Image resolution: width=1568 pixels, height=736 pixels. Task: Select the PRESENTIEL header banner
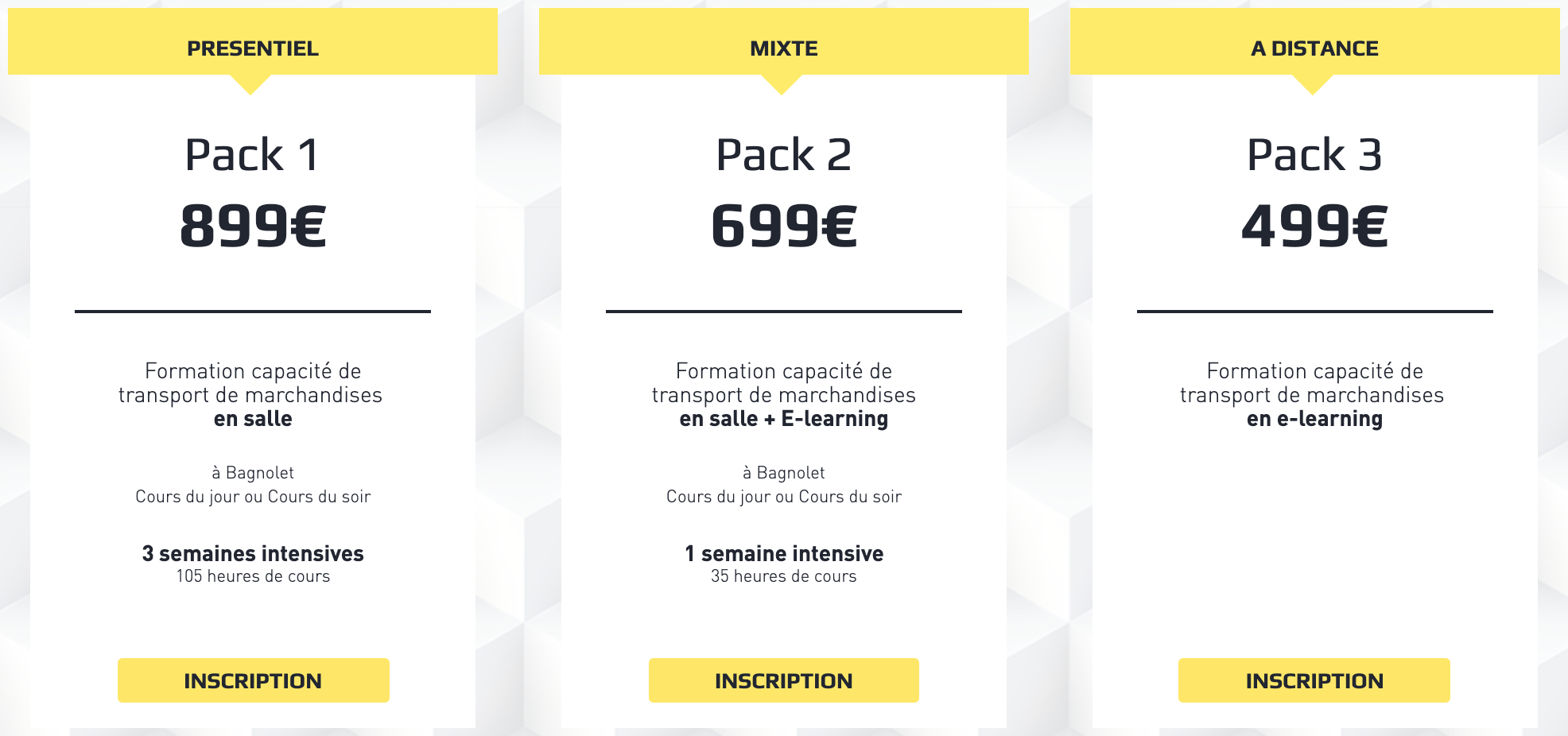(253, 42)
